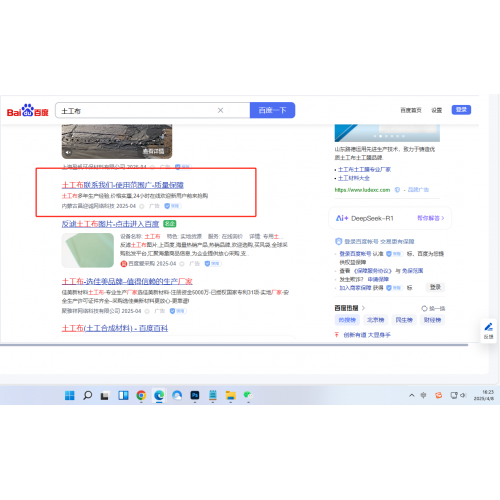Viewport: 500px width, 500px height.
Task: Visit https://www.ludexc.com link
Action: tap(362, 190)
